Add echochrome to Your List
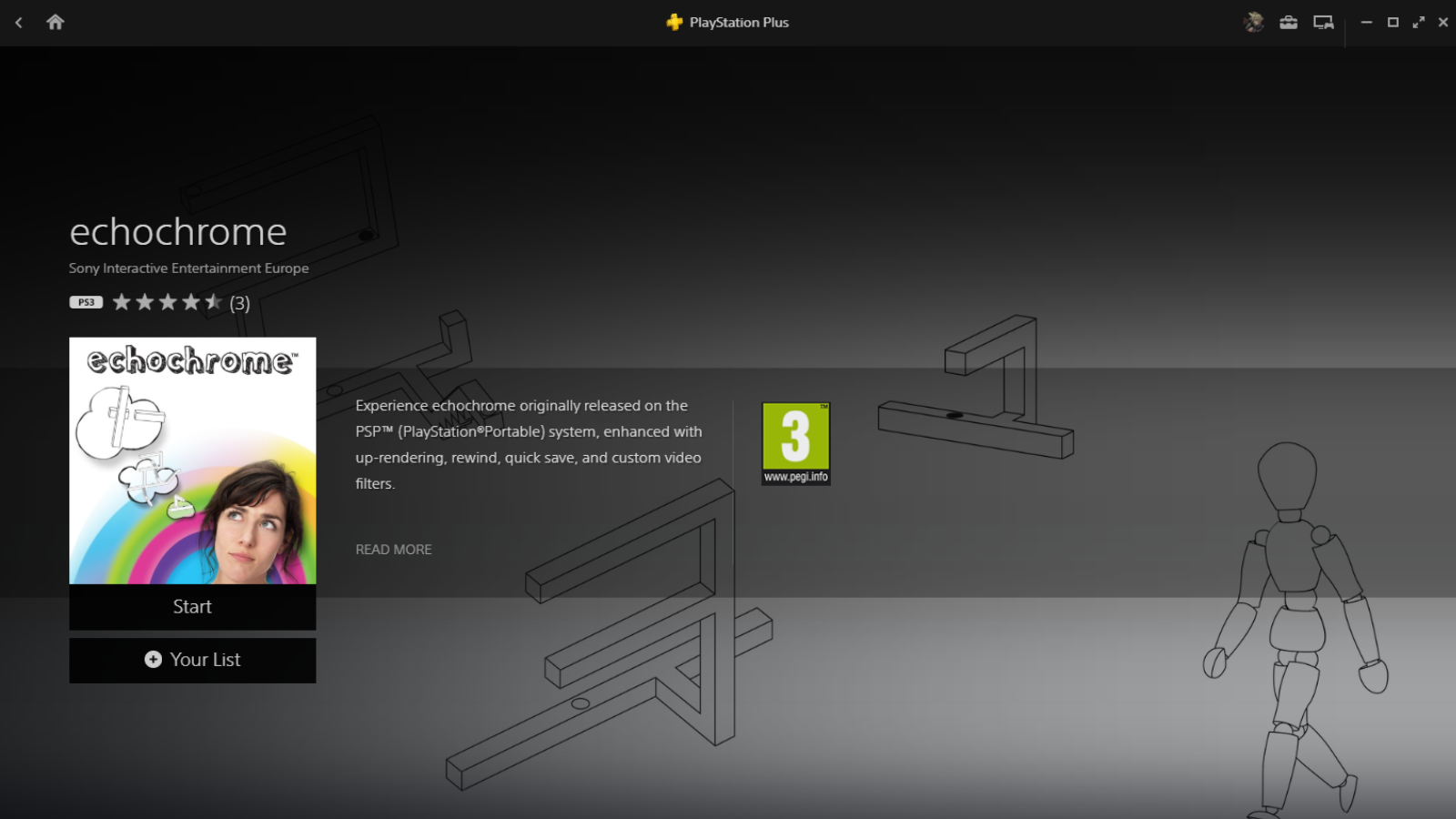This screenshot has height=819, width=1456. click(x=193, y=660)
